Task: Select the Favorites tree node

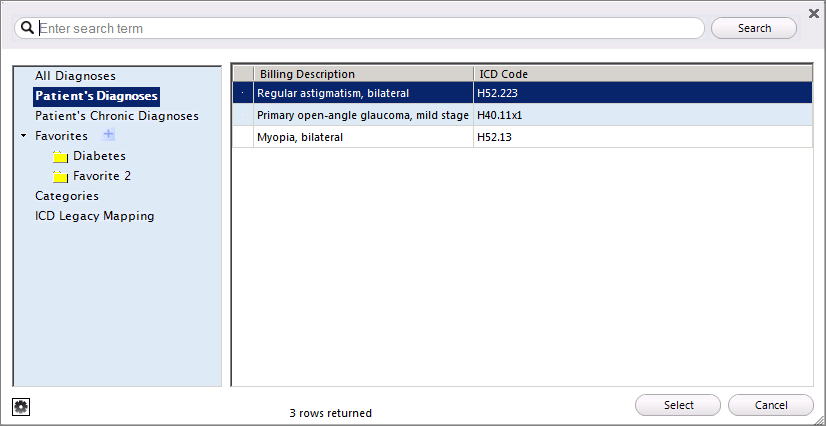Action: coord(61,136)
